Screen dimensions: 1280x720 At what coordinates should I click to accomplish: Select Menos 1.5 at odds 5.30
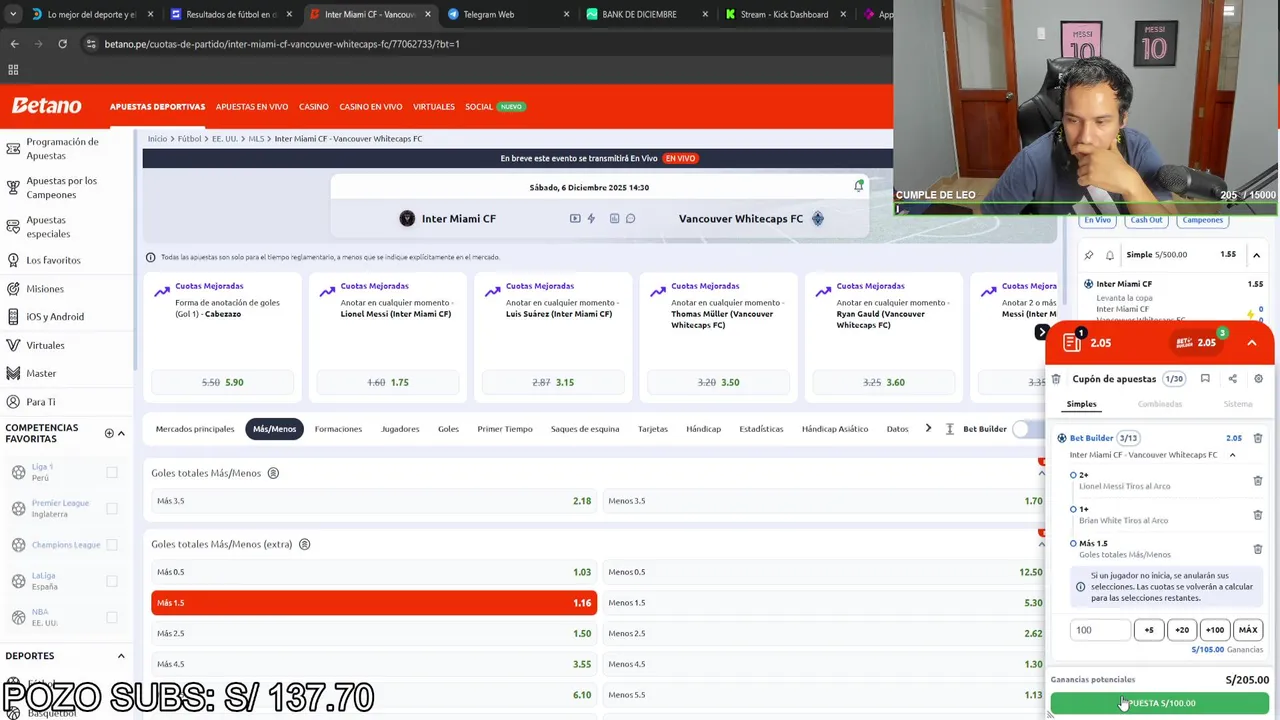(x=825, y=603)
